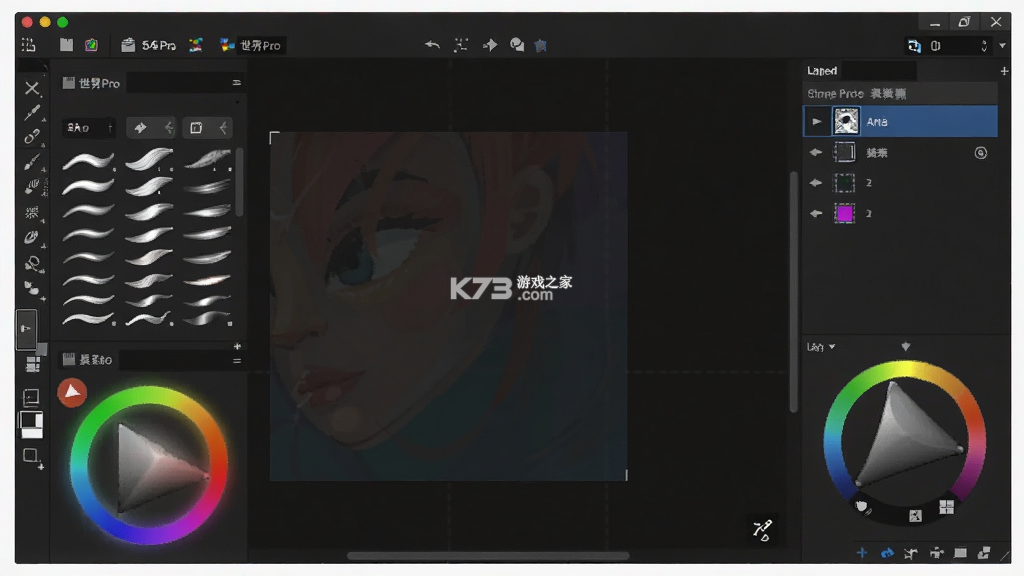
Task: Open the color panel options menu icon
Action: pyautogui.click(x=237, y=360)
